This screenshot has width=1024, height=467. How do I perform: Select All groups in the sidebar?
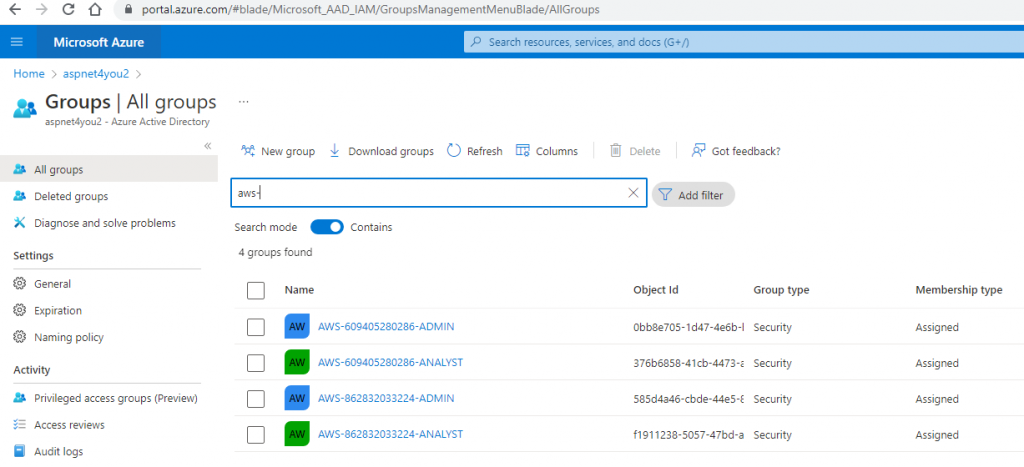pos(109,169)
